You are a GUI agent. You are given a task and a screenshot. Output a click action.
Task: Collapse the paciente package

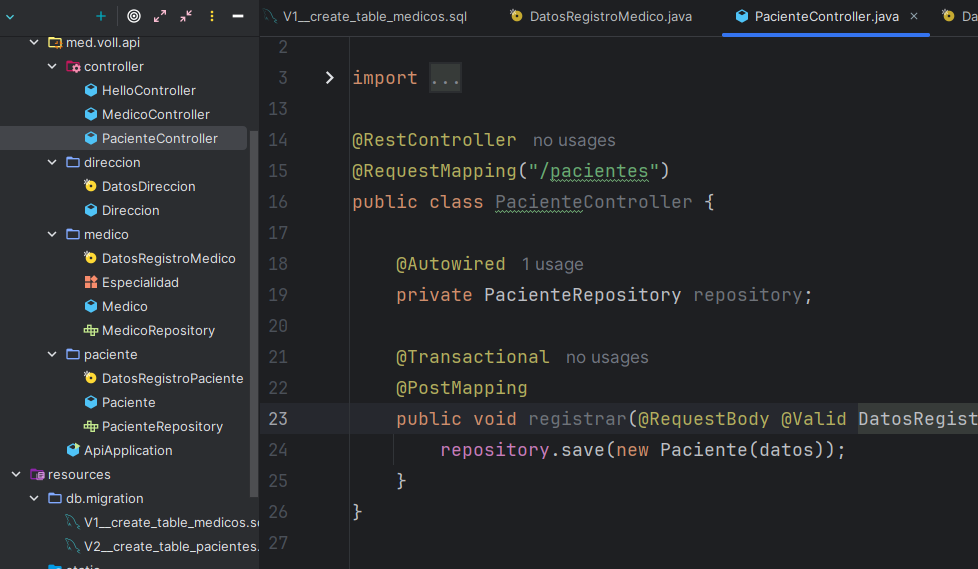(52, 354)
